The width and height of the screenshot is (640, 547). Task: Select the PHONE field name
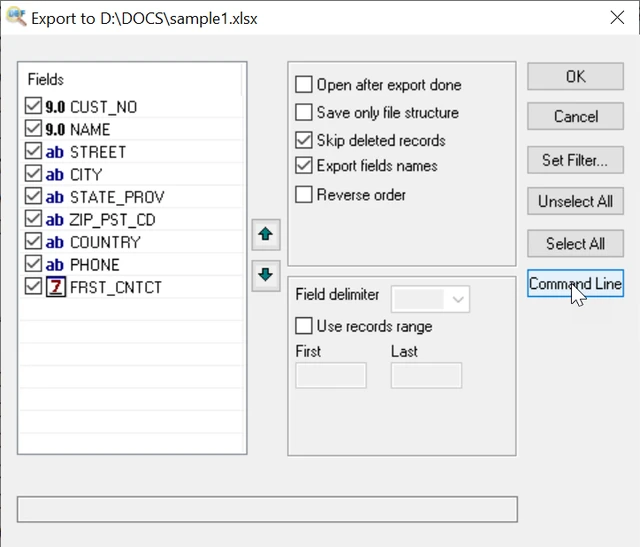coord(95,265)
